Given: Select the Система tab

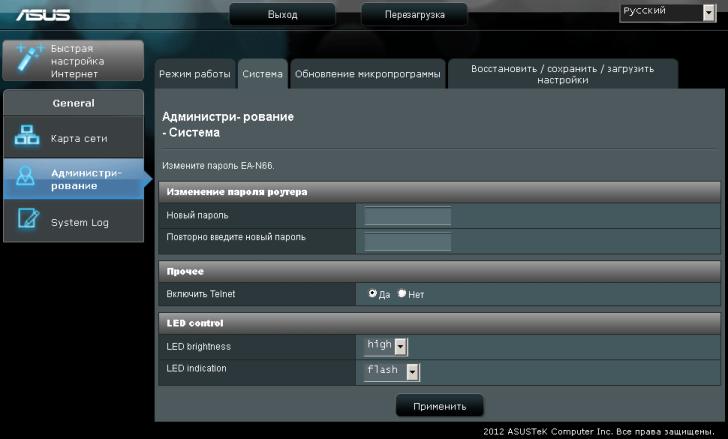Looking at the screenshot, I should [263, 74].
